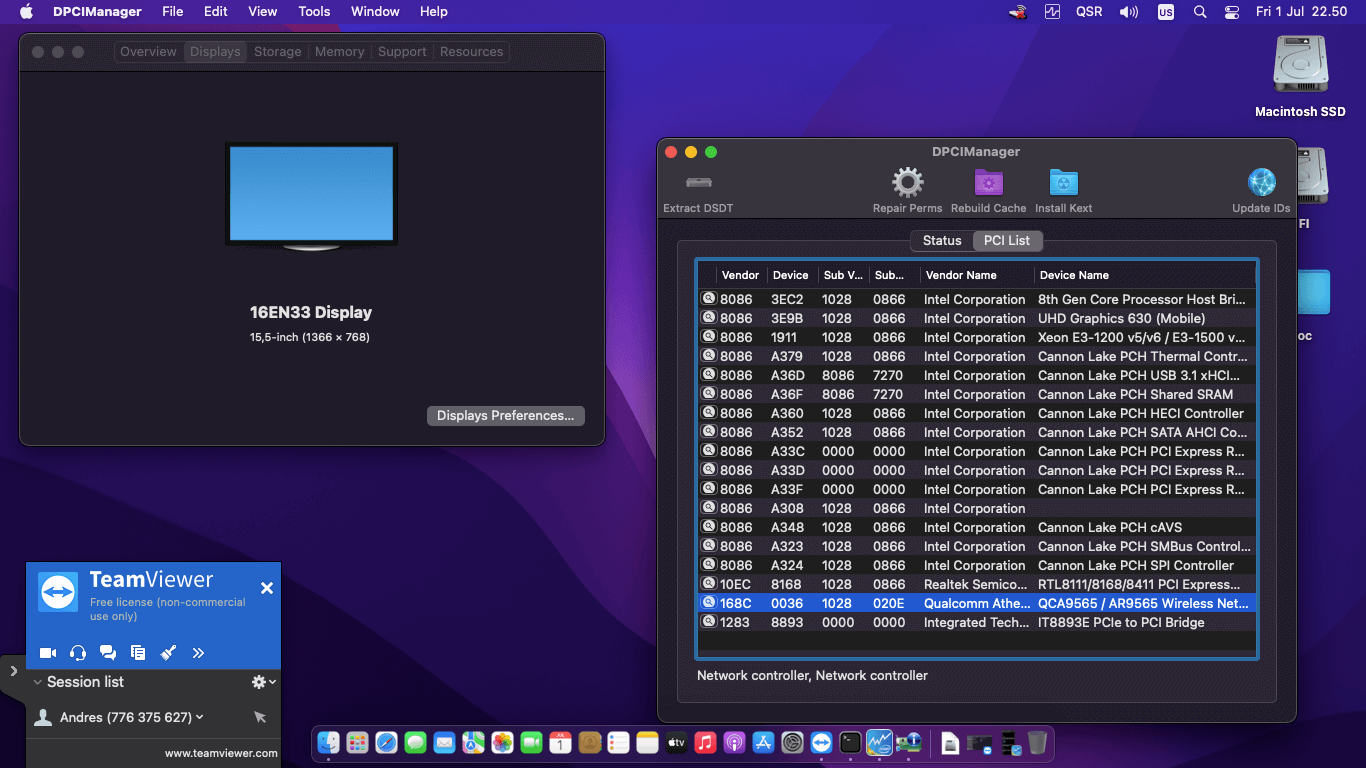Image resolution: width=1366 pixels, height=768 pixels.
Task: Open Safari from the Dock
Action: (x=386, y=742)
